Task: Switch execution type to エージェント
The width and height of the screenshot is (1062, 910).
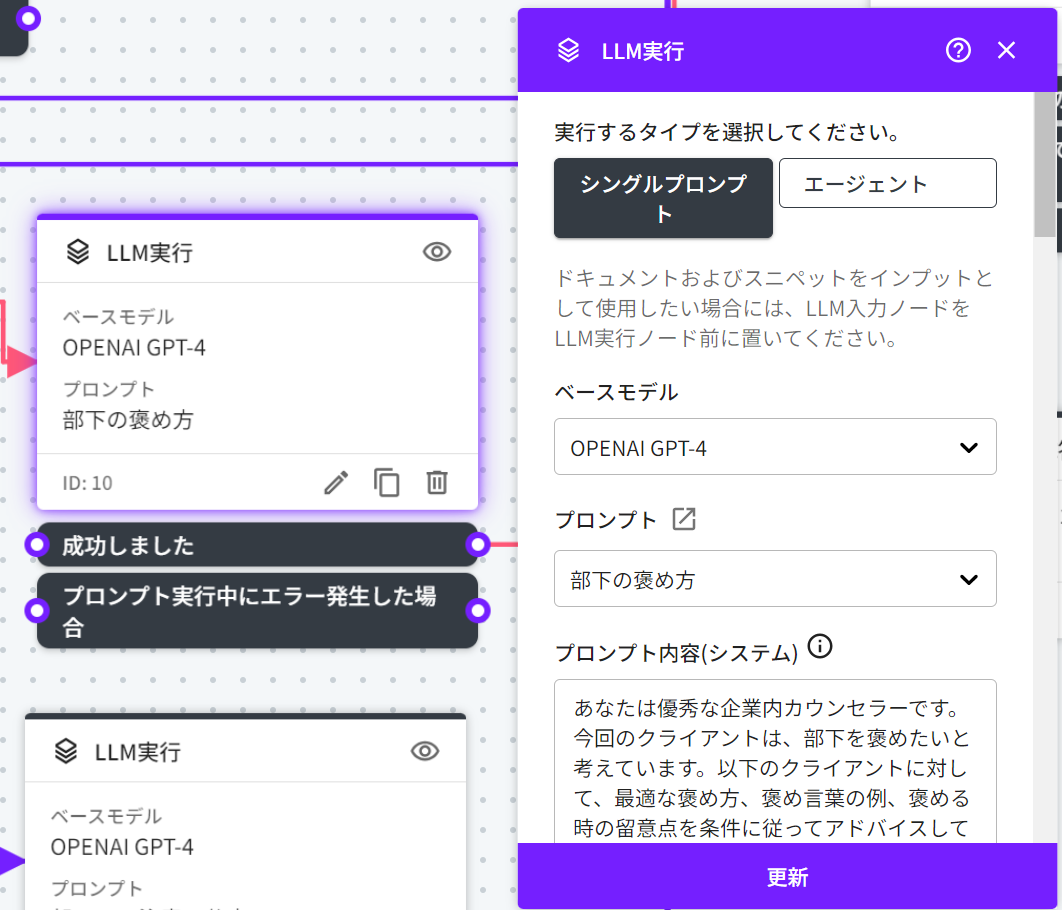Action: [x=887, y=183]
